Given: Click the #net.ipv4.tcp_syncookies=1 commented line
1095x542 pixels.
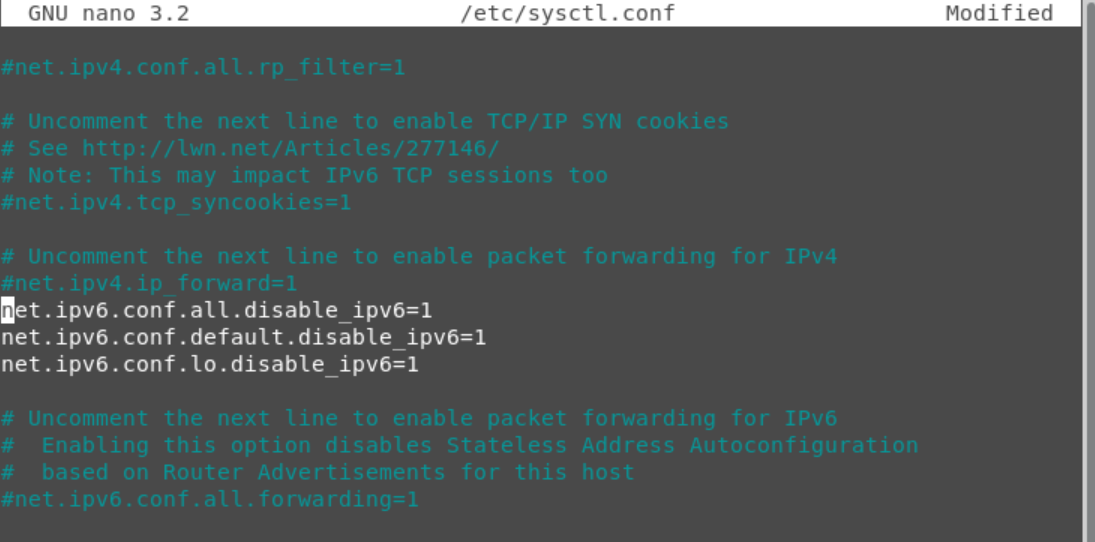Looking at the screenshot, I should pos(176,203).
